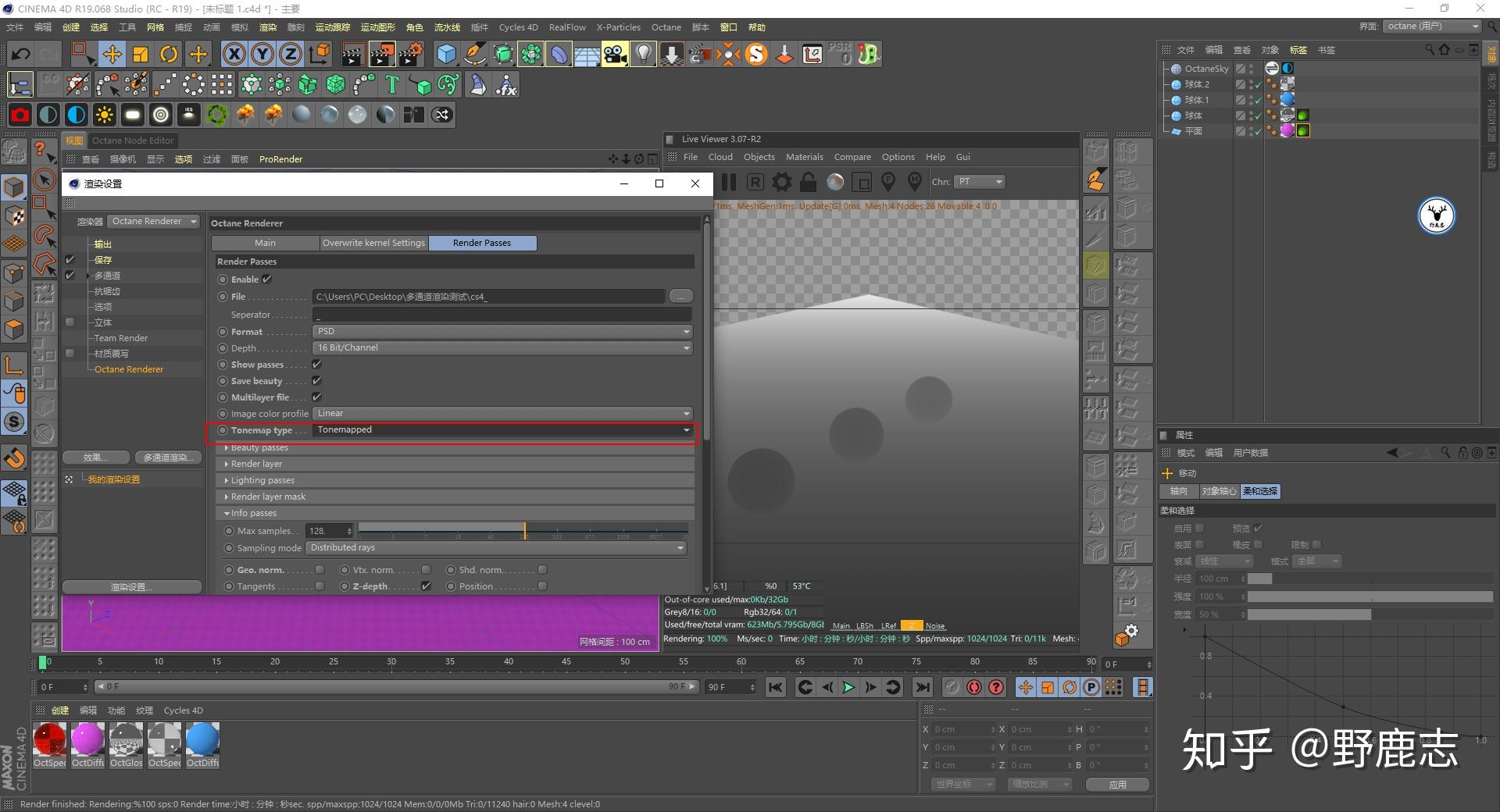Expand the Lighting passes section
Screen dimensions: 1500x812
click(262, 480)
